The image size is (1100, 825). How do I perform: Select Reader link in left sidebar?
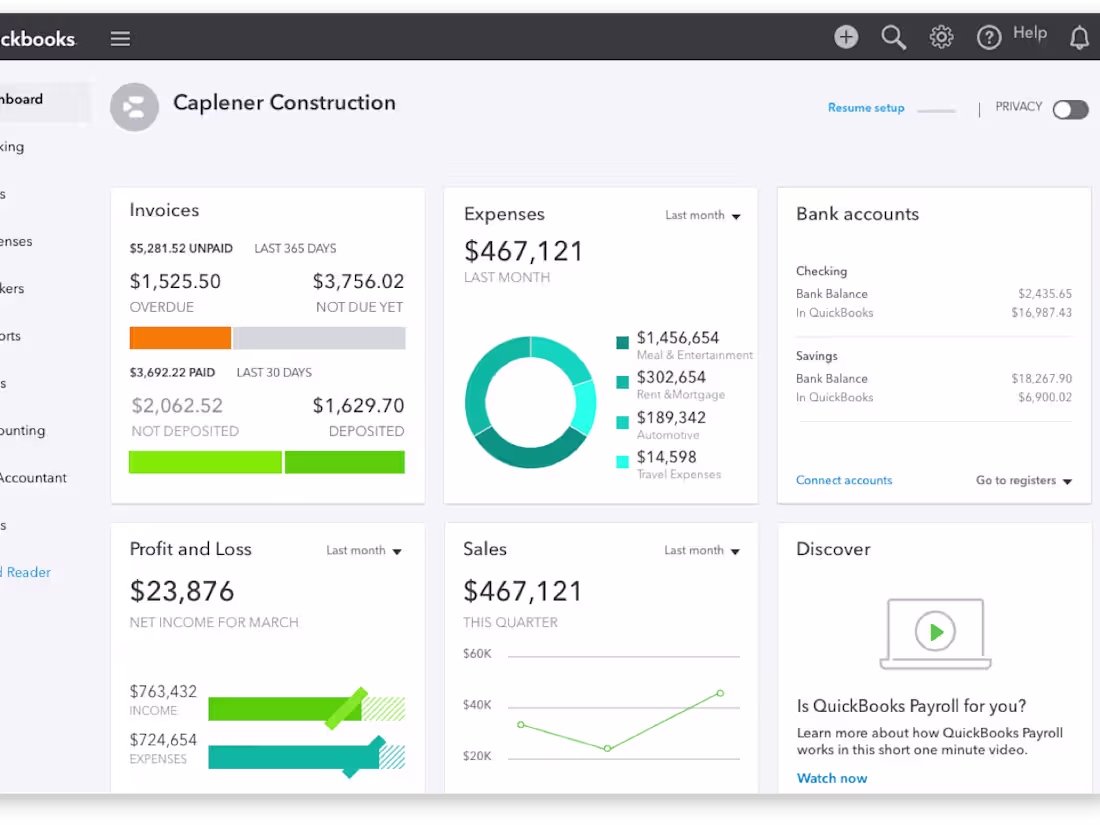click(x=26, y=572)
